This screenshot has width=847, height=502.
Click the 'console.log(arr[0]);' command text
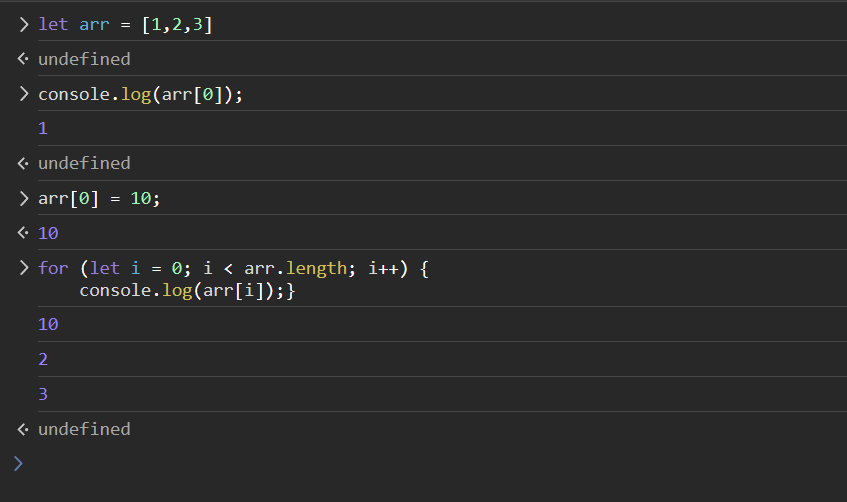click(x=141, y=95)
